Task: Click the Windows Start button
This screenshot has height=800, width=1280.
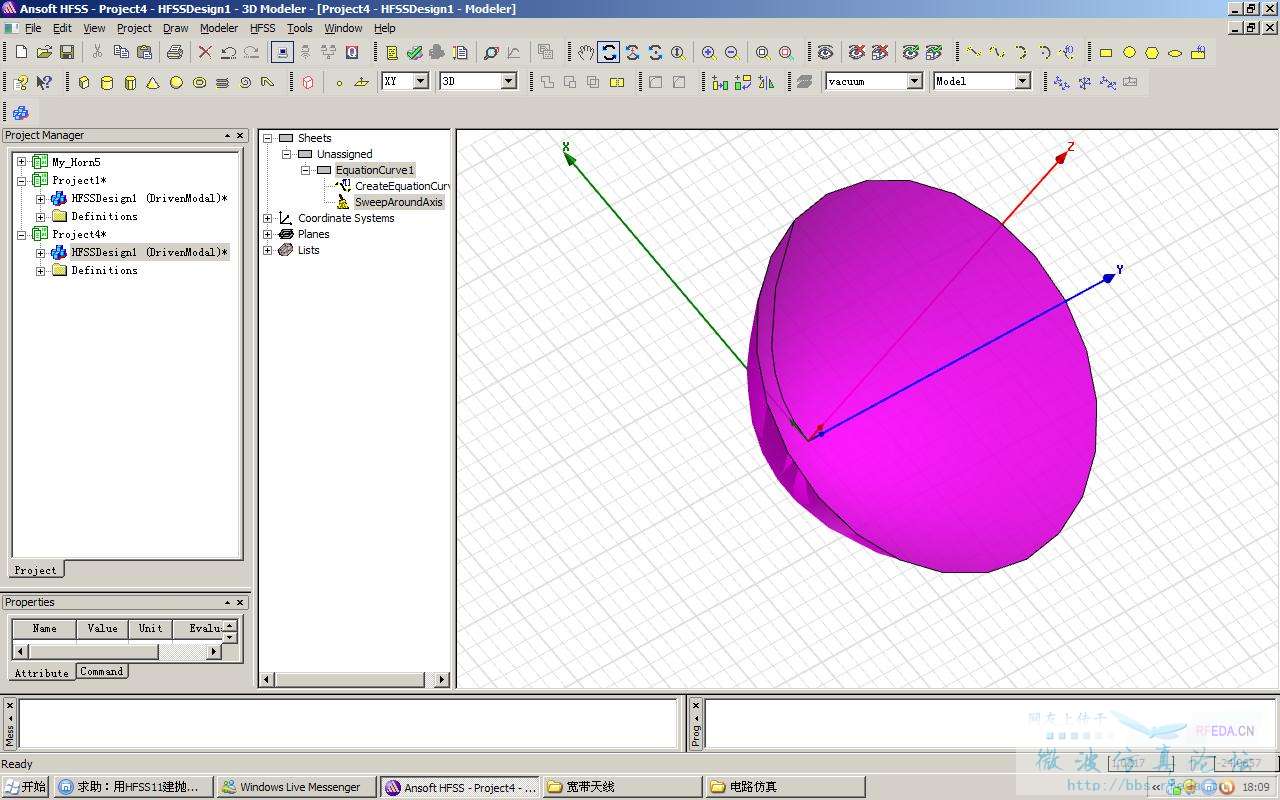Action: (x=25, y=787)
